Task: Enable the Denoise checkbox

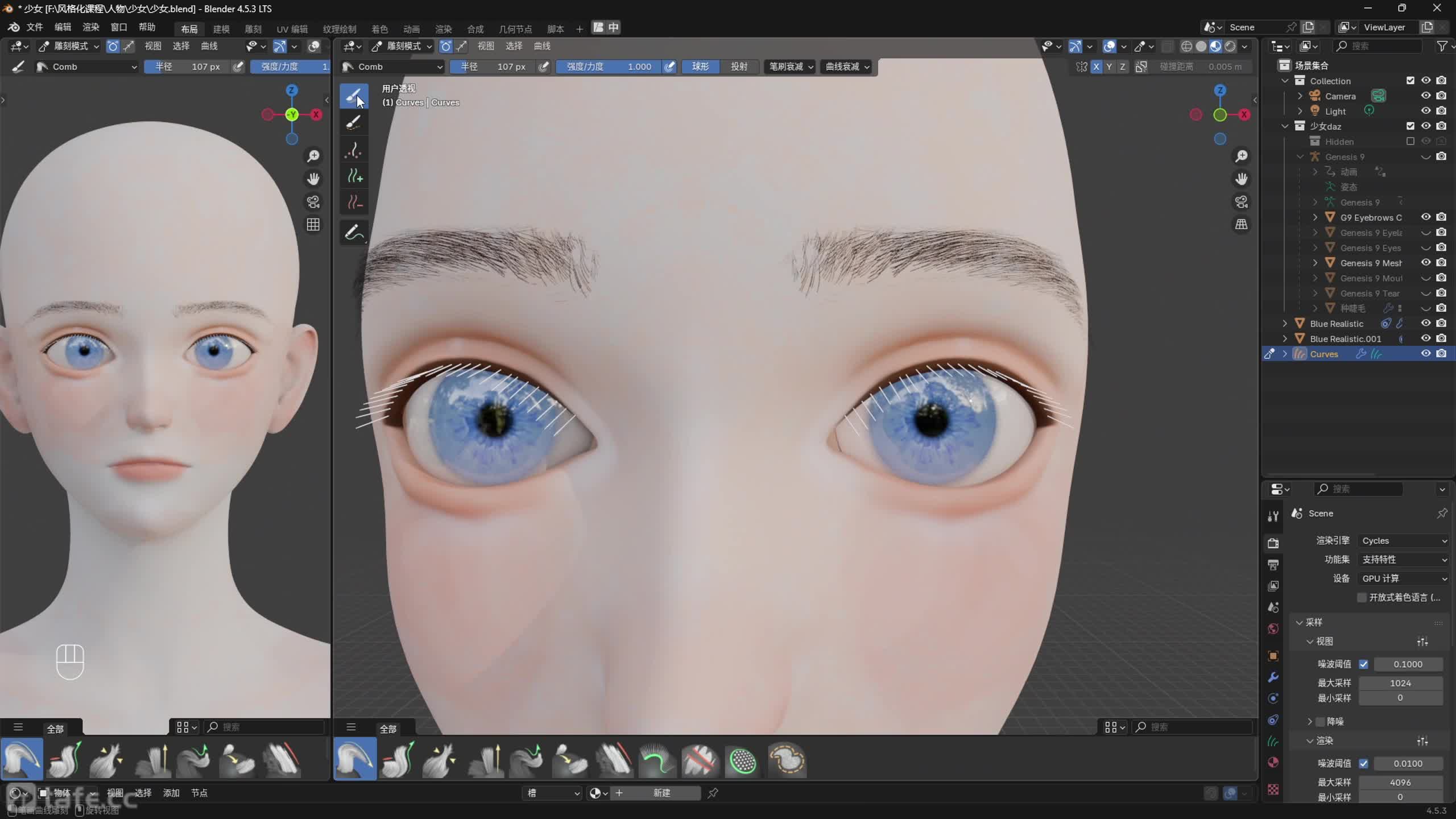Action: (1321, 721)
